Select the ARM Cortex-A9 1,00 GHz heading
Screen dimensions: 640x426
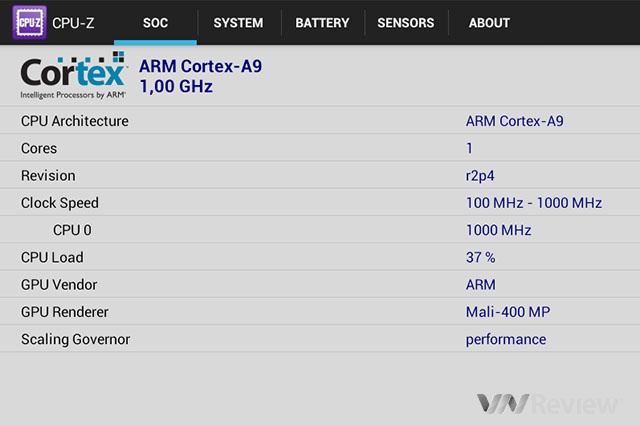coord(200,76)
